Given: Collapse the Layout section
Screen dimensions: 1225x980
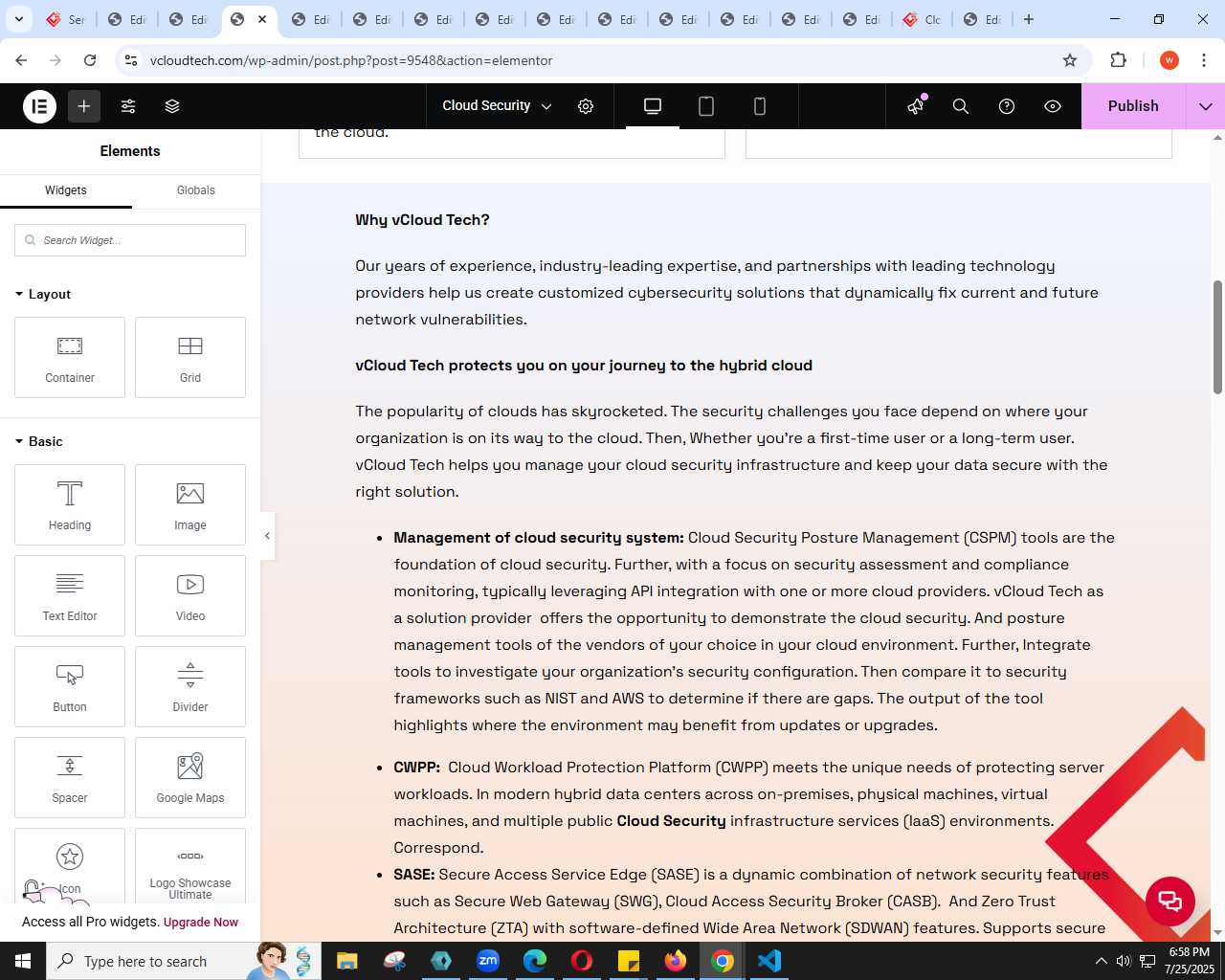Looking at the screenshot, I should click(x=43, y=294).
